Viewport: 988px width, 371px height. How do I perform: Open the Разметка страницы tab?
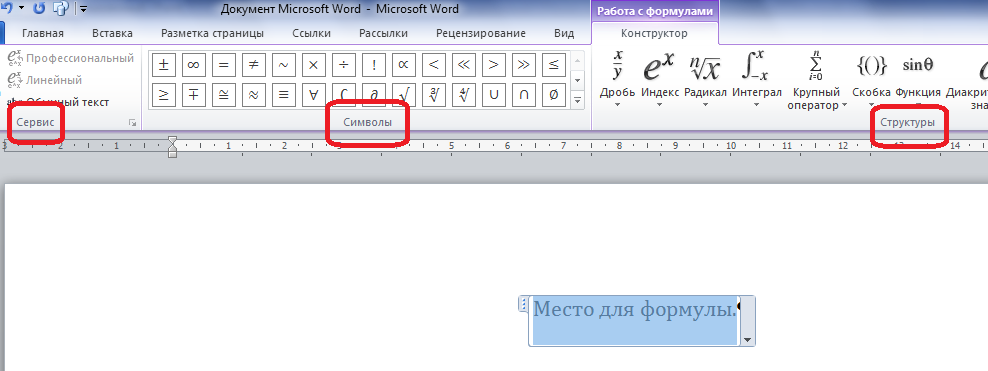212,33
